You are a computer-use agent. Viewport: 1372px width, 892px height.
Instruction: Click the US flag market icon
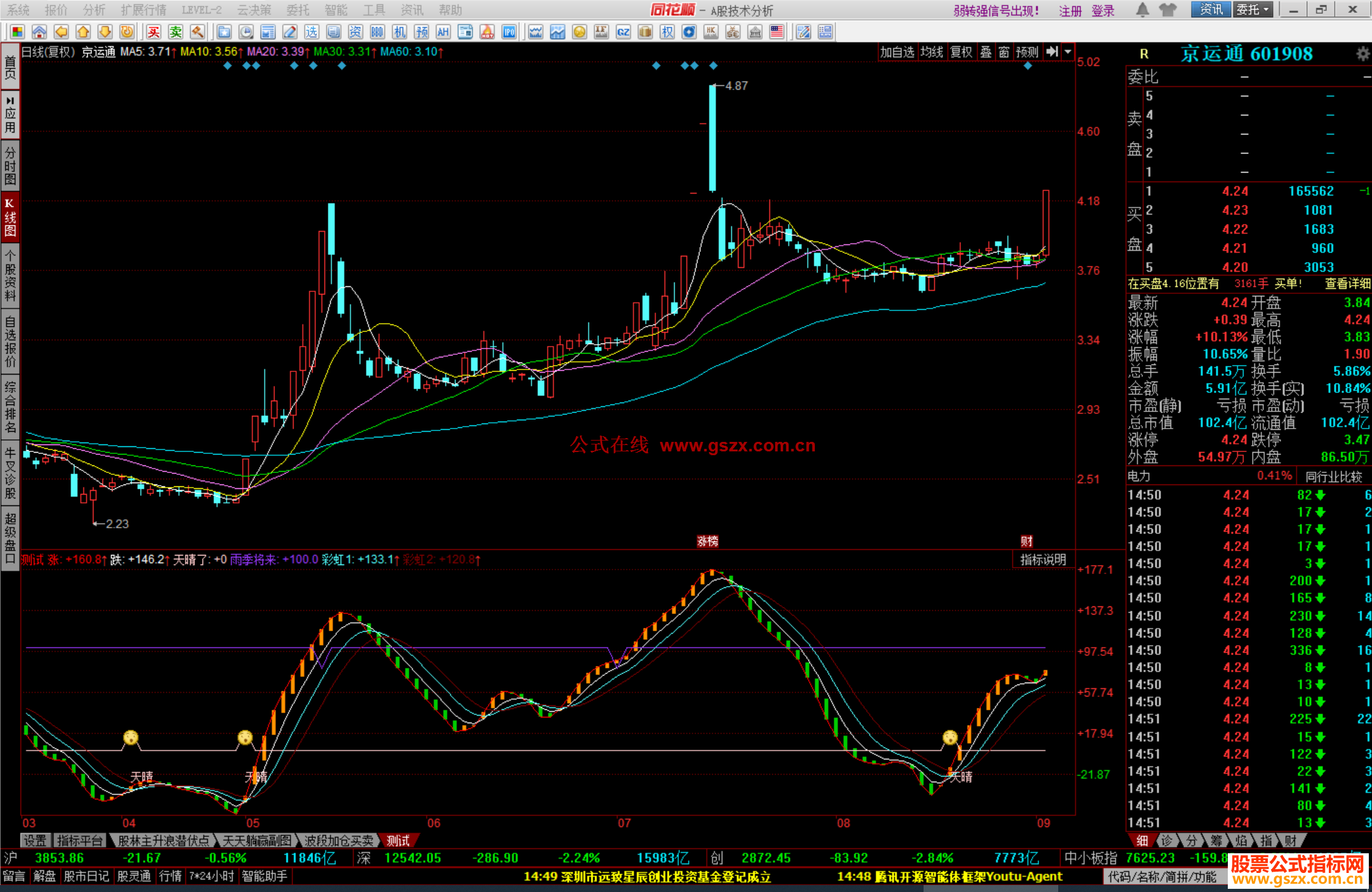pyautogui.click(x=776, y=32)
